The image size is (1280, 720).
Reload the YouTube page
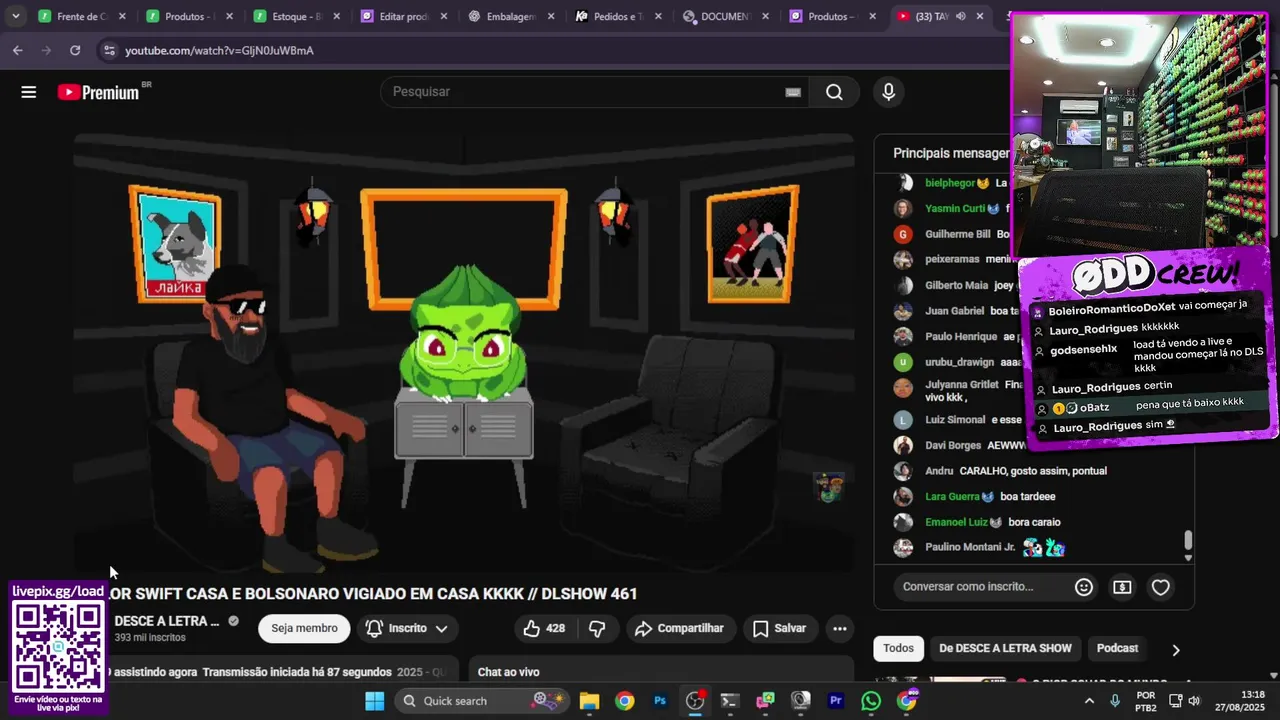pyautogui.click(x=75, y=50)
